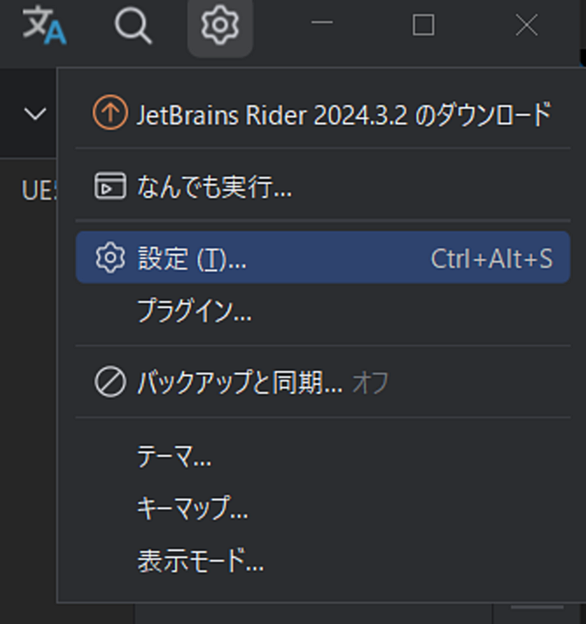Click the orange update arrow icon
This screenshot has width=586, height=624.
pos(110,113)
